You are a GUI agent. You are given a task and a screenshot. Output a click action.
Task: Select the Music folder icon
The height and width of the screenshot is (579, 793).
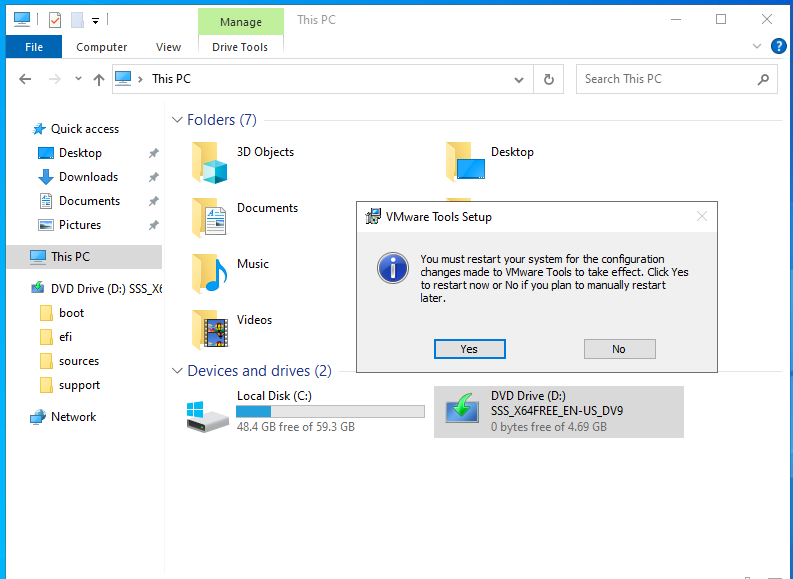coord(209,274)
